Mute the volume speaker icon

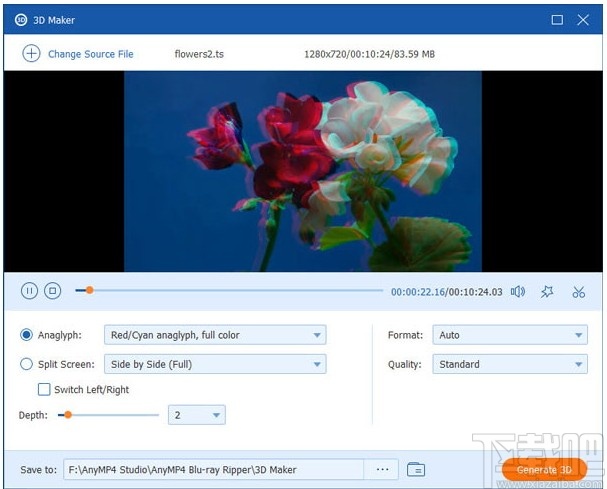[518, 292]
